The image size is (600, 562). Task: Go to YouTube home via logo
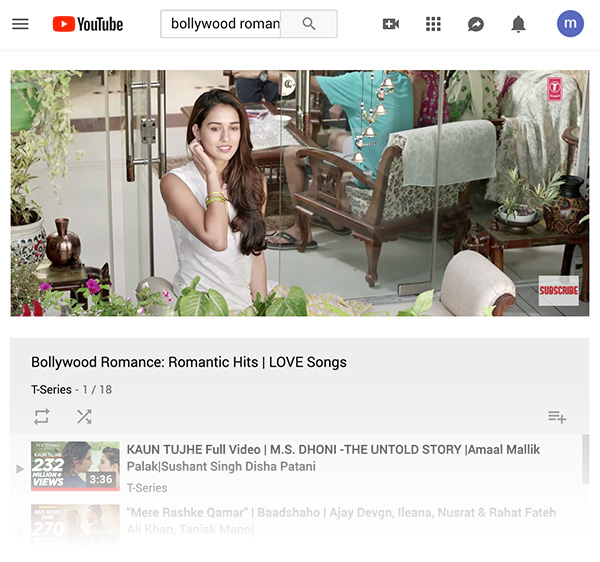[88, 24]
